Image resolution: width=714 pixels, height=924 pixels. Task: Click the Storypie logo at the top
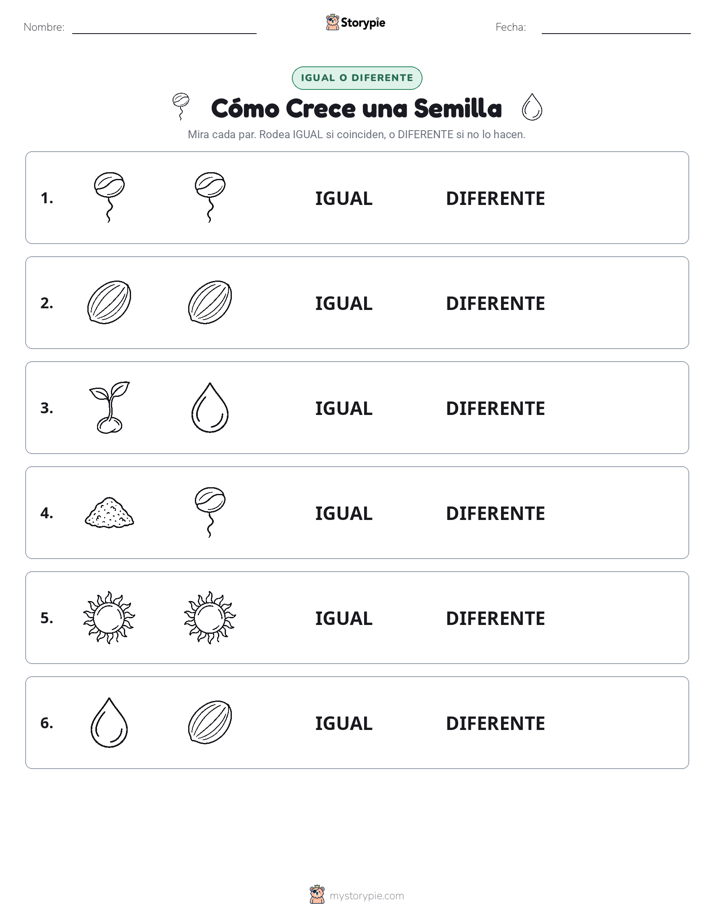tap(355, 22)
